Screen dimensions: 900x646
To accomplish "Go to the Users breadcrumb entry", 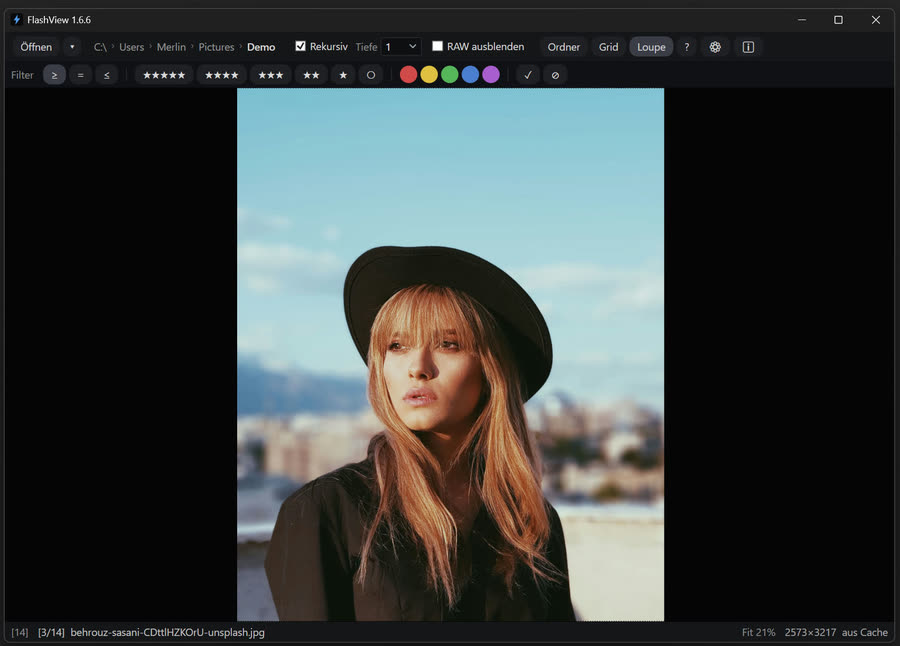I will point(131,46).
